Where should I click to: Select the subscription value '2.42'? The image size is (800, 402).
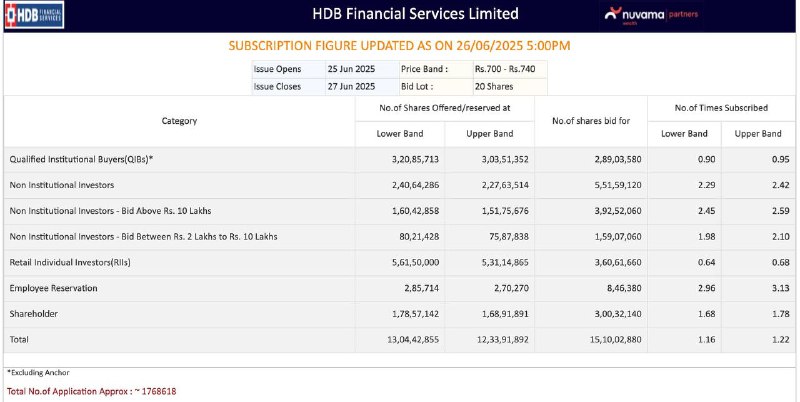(x=781, y=185)
